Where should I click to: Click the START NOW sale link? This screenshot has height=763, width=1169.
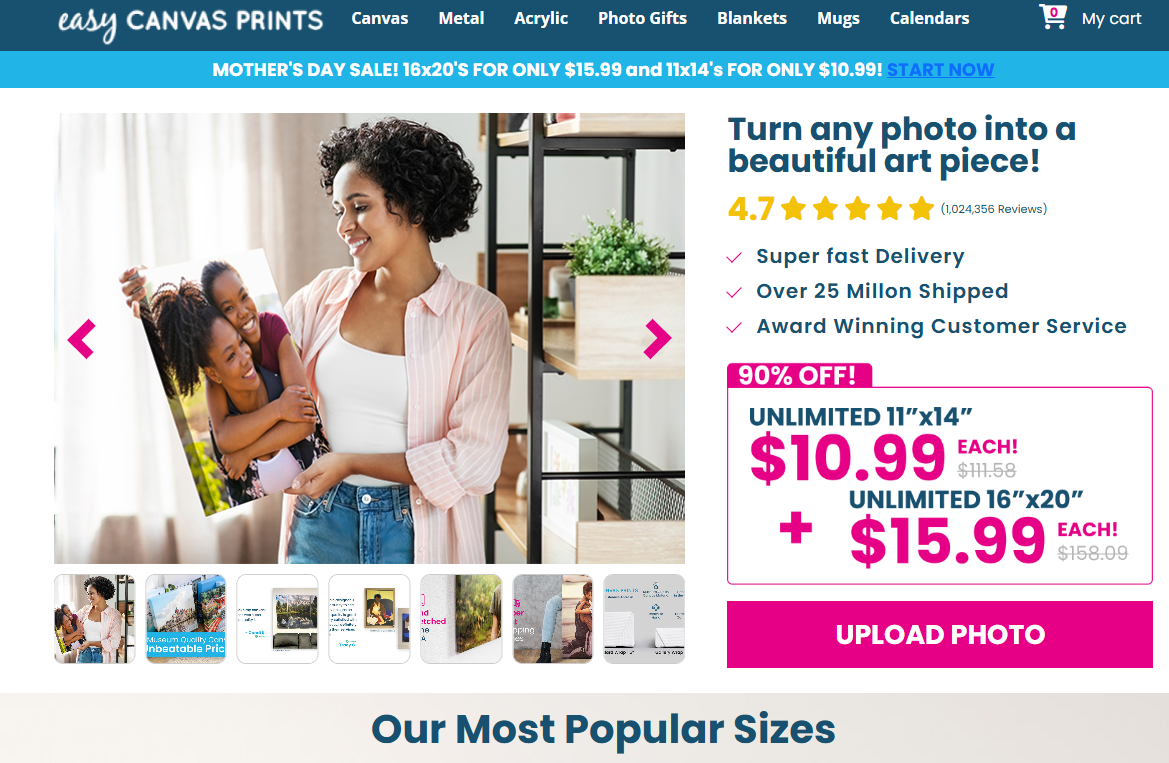[x=940, y=70]
